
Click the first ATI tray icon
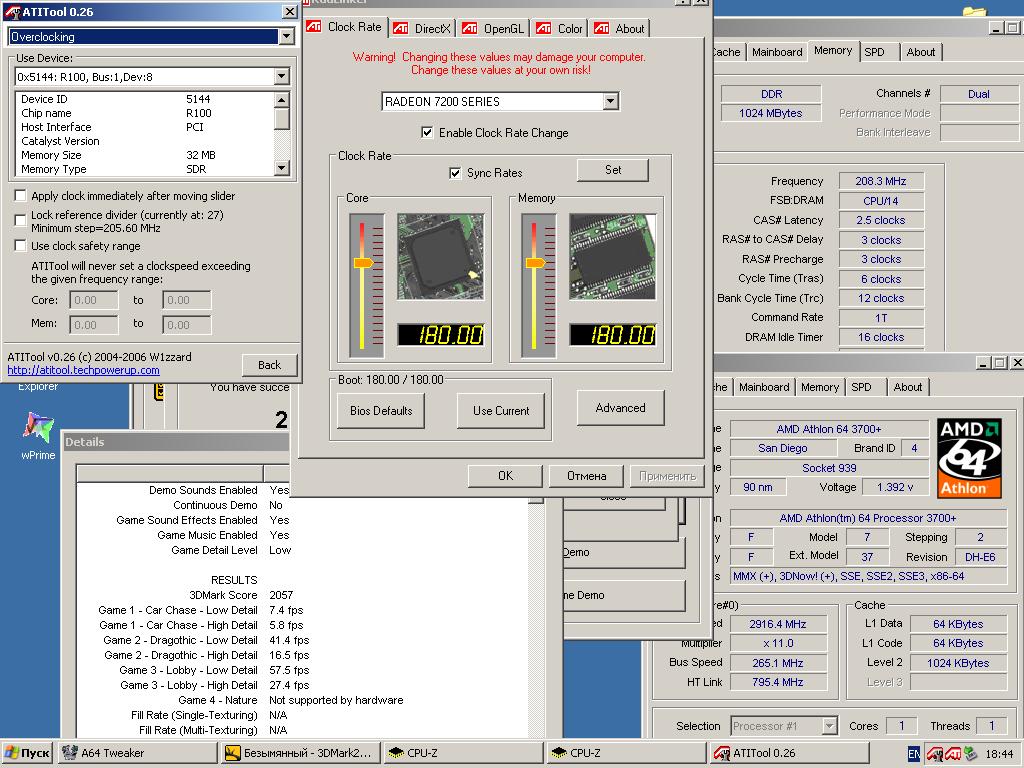click(x=935, y=754)
